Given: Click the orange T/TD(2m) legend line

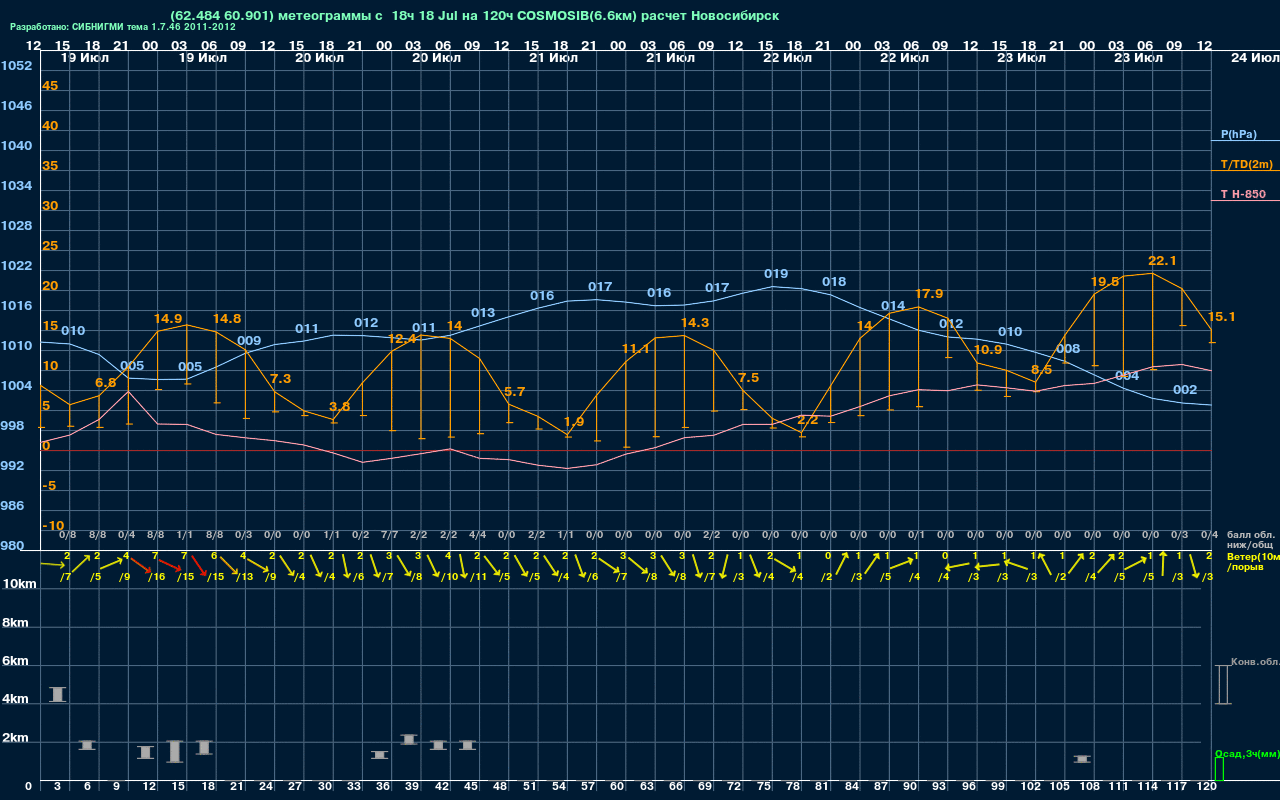Looking at the screenshot, I should 1245,171.
